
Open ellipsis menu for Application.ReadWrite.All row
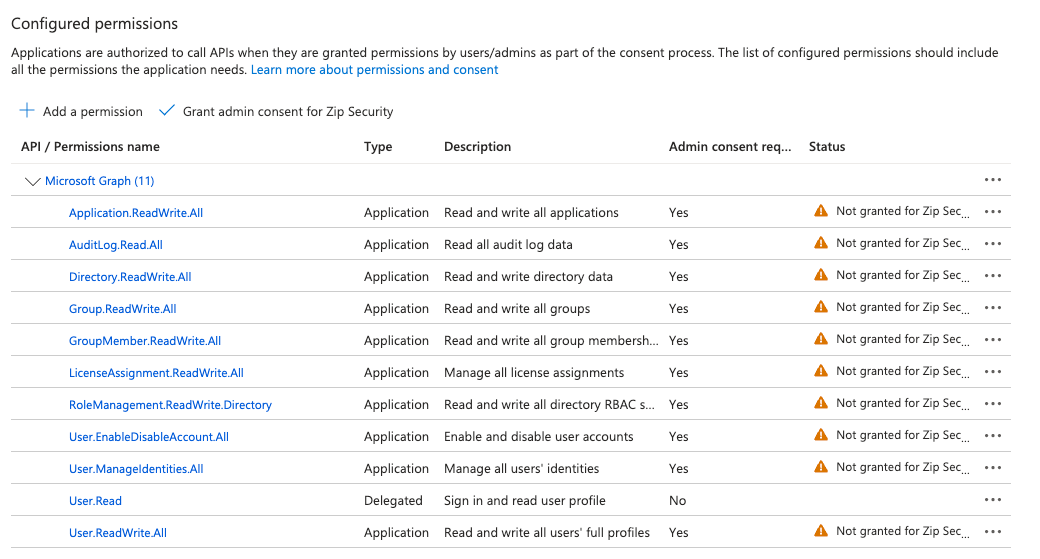pyautogui.click(x=992, y=212)
